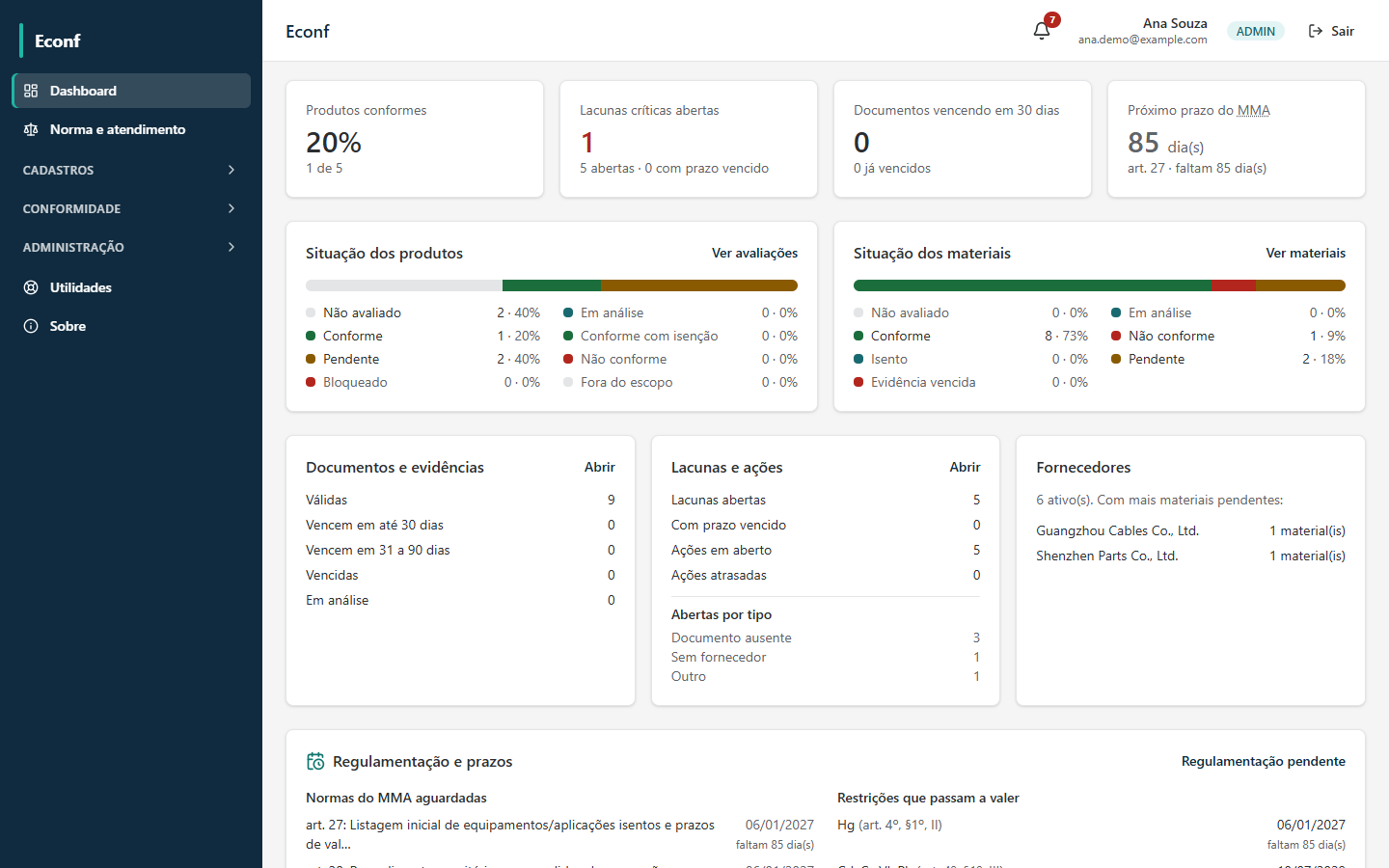This screenshot has width=1389, height=868.
Task: Click the Utilidades lifebuoy icon
Action: 31,287
